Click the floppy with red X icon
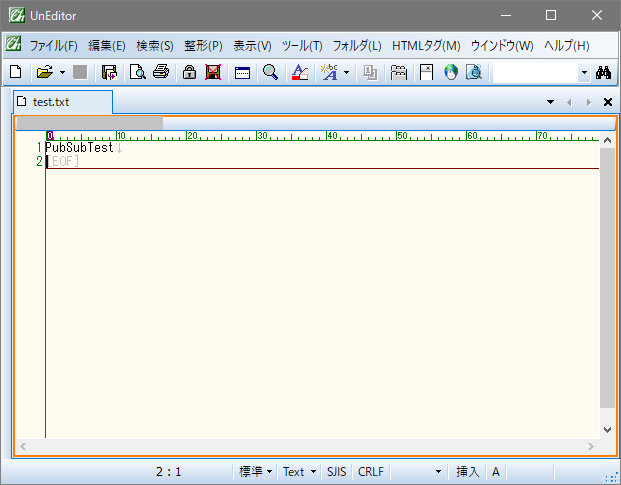The width and height of the screenshot is (621, 485). [213, 72]
